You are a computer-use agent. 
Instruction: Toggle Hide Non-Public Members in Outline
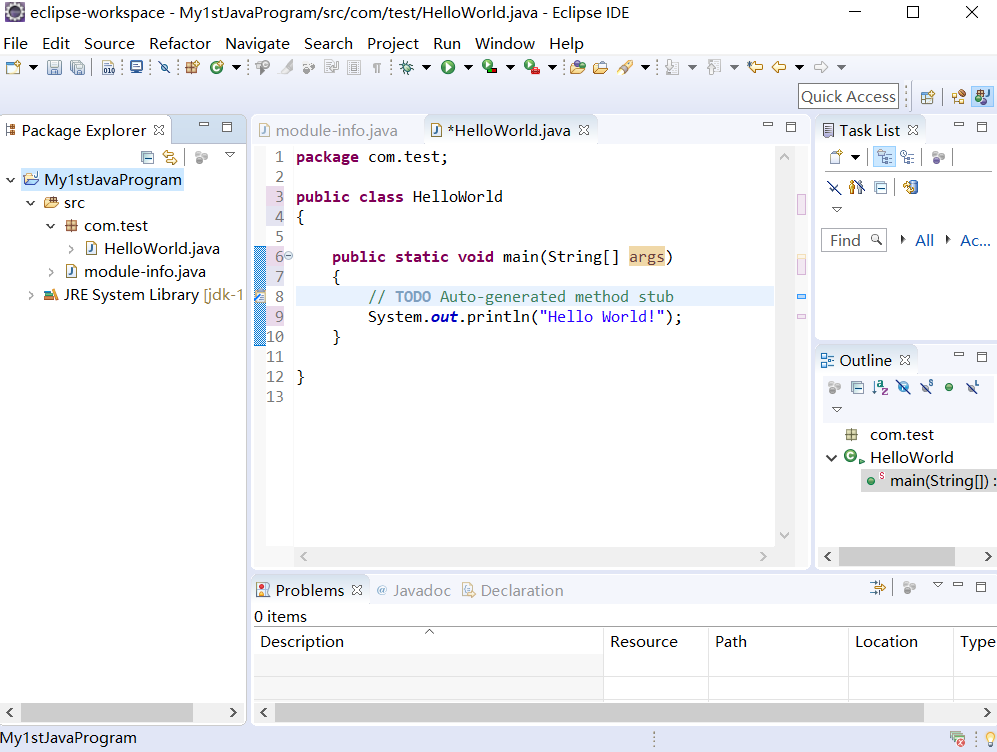coord(949,387)
